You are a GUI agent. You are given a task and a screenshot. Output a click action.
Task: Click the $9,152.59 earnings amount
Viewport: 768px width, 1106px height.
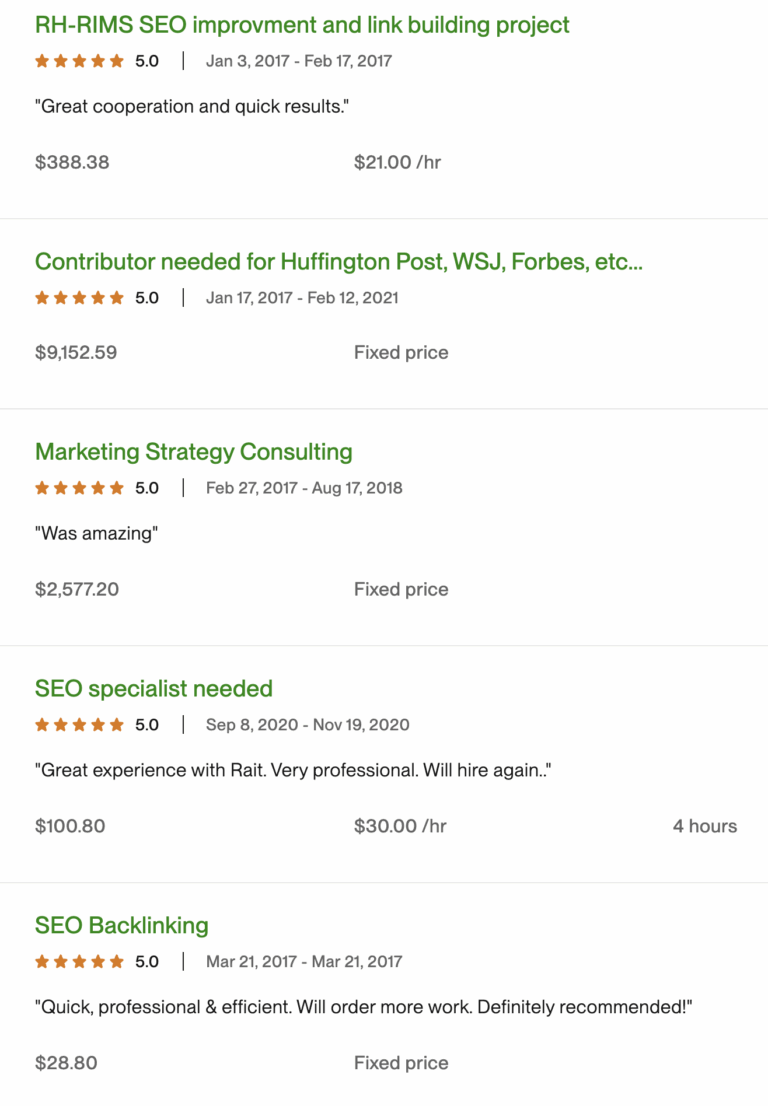[75, 353]
